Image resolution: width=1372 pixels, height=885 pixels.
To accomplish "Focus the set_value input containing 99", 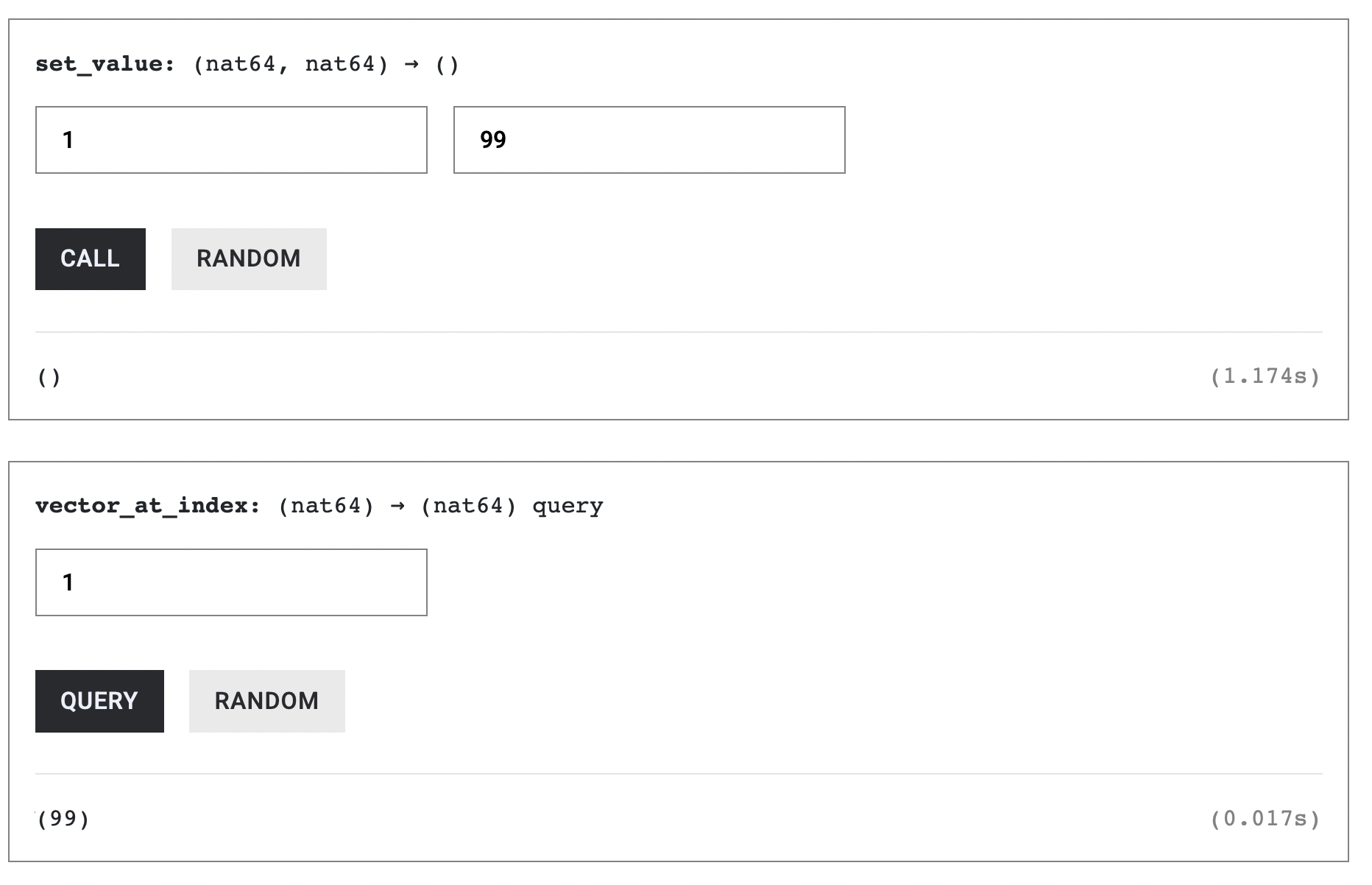I will click(649, 140).
